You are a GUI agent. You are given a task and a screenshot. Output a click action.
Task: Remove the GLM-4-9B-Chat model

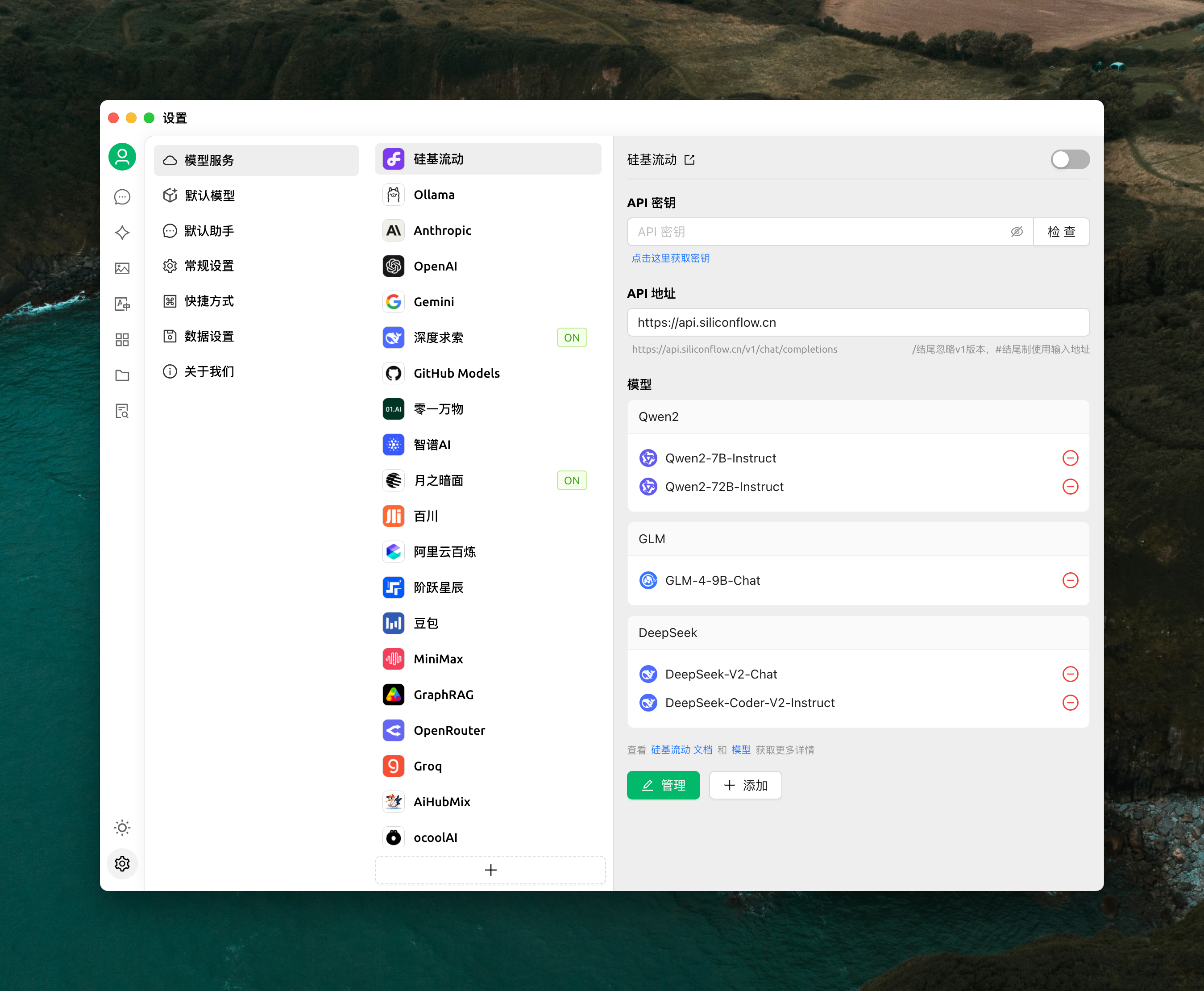pos(1070,581)
